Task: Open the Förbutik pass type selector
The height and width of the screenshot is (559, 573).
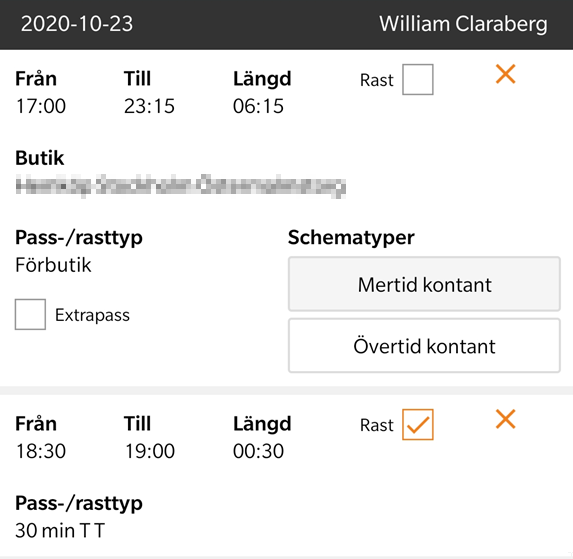Action: [53, 265]
